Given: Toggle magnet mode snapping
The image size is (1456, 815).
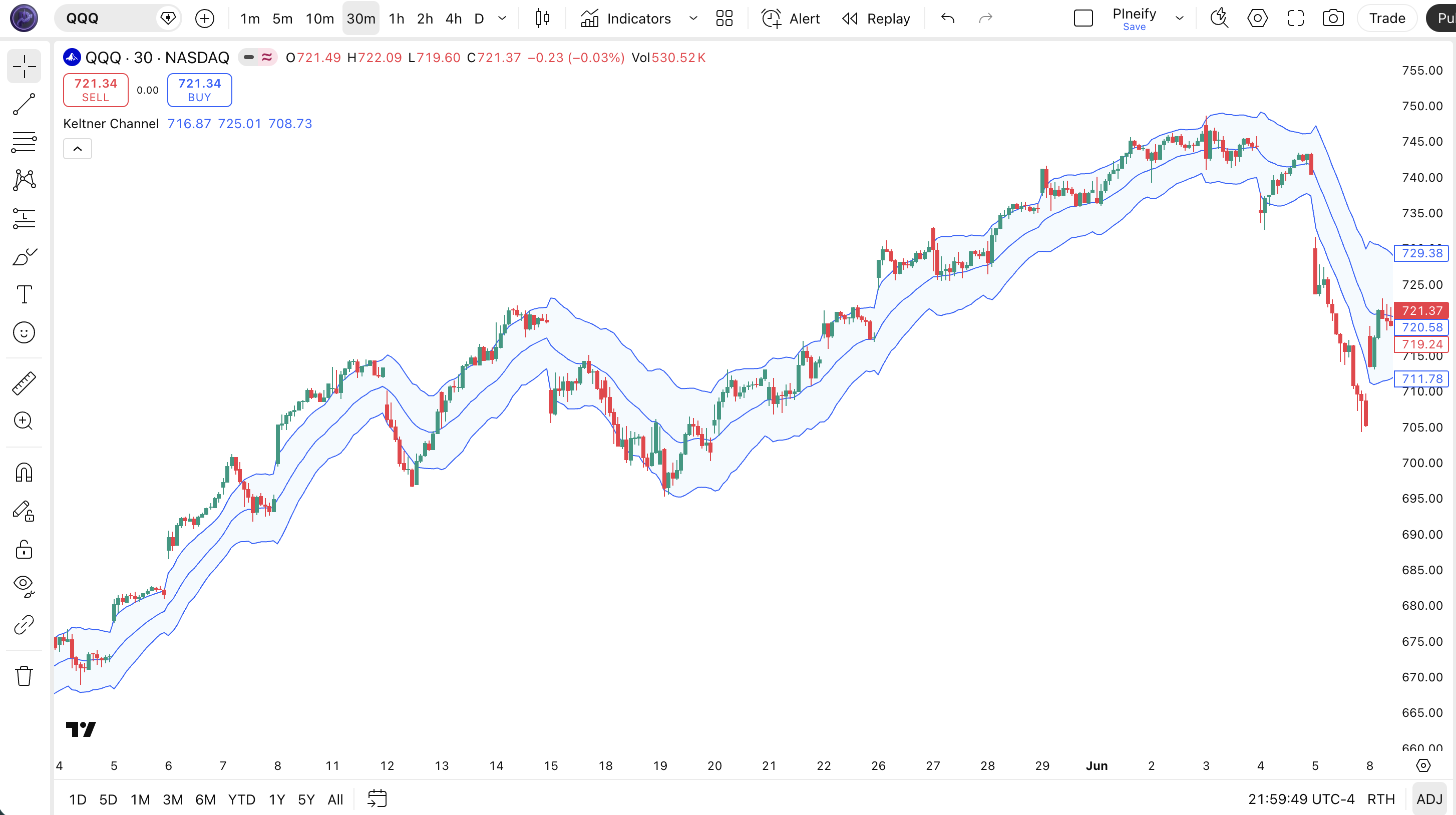Looking at the screenshot, I should (25, 473).
